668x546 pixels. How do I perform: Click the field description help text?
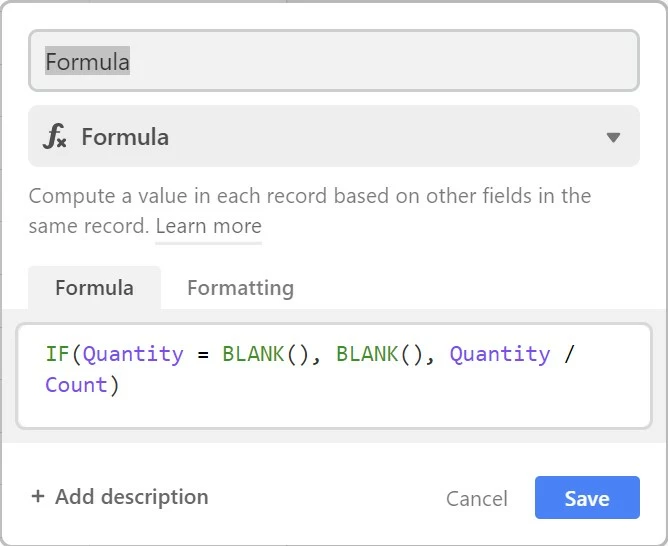[x=309, y=197]
